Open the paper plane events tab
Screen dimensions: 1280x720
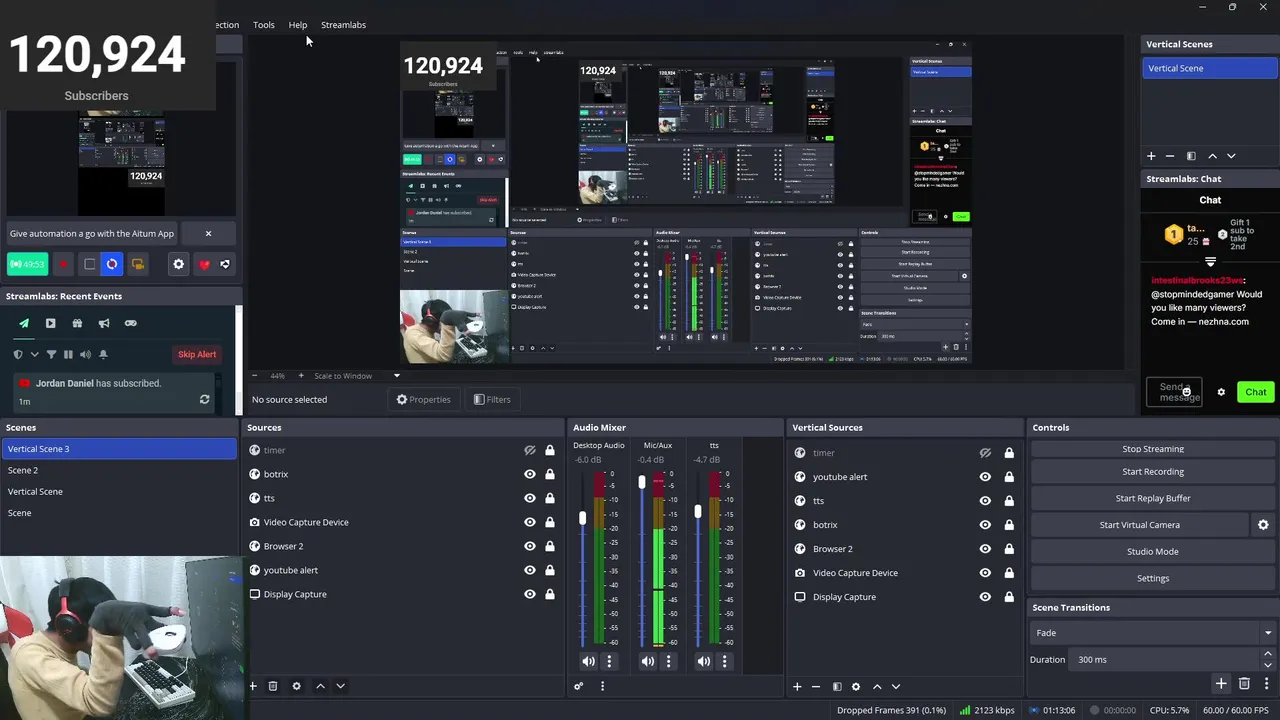(x=24, y=323)
